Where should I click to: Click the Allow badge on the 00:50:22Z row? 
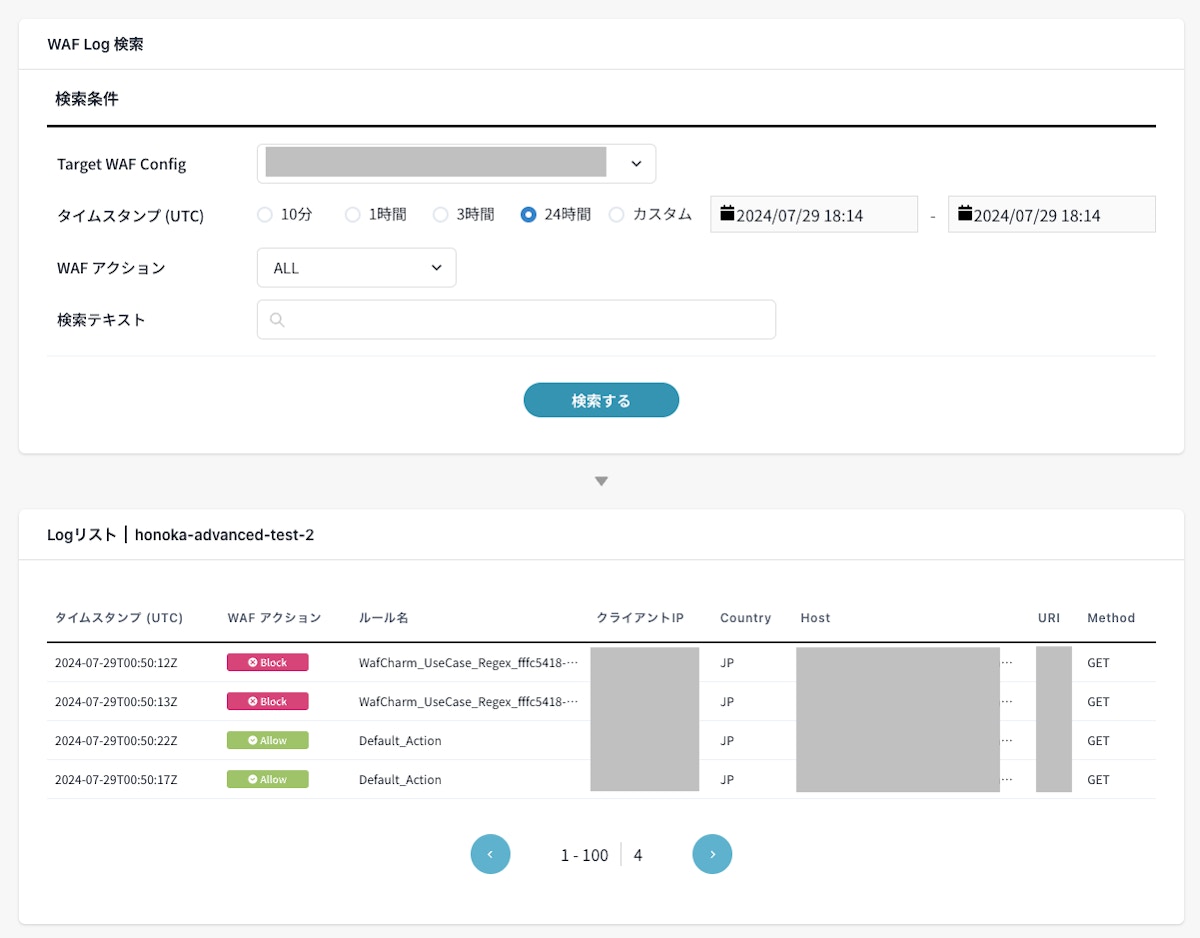coord(267,741)
